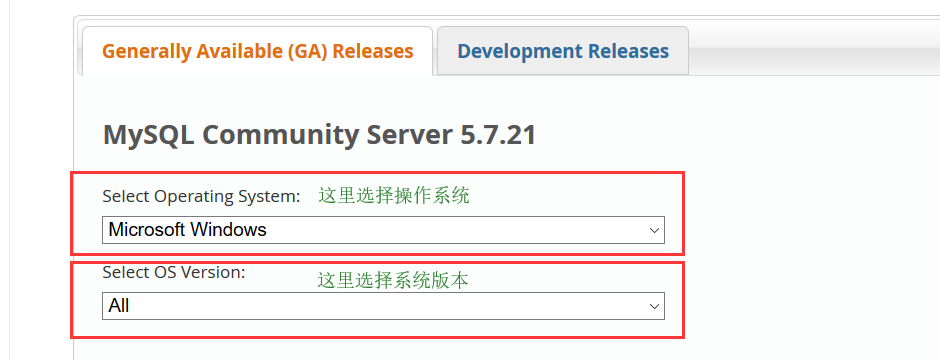The image size is (940, 360).
Task: Click the MySQL Community Server 5.7.21 heading
Action: 320,135
